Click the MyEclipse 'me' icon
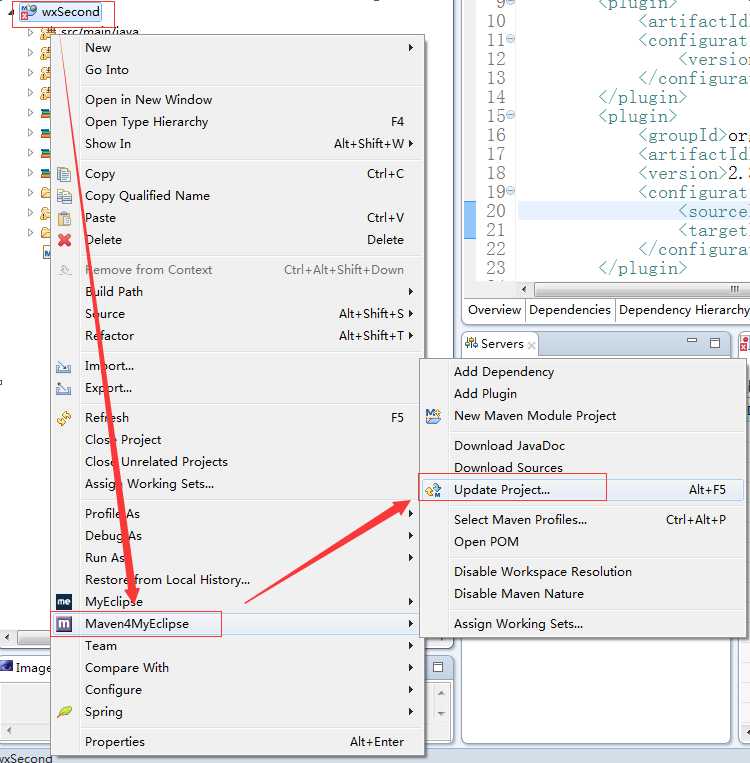 tap(64, 601)
